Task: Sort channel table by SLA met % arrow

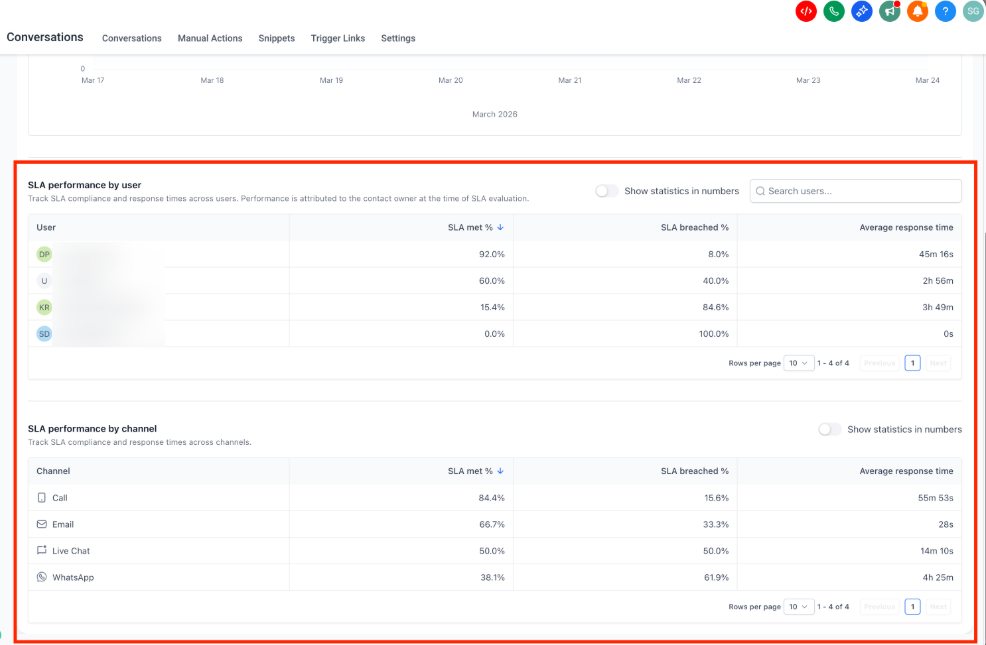Action: pos(501,471)
